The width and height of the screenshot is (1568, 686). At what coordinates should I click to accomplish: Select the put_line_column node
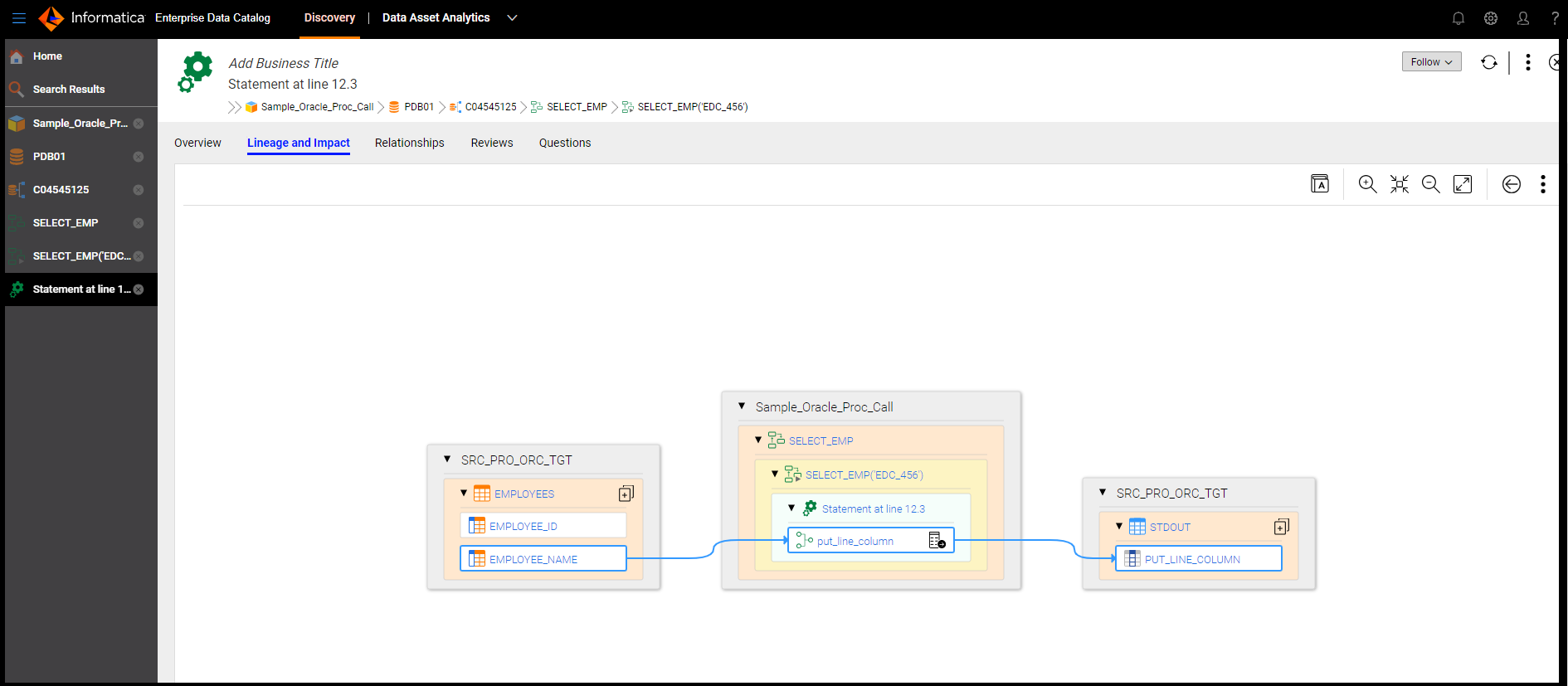click(x=870, y=541)
